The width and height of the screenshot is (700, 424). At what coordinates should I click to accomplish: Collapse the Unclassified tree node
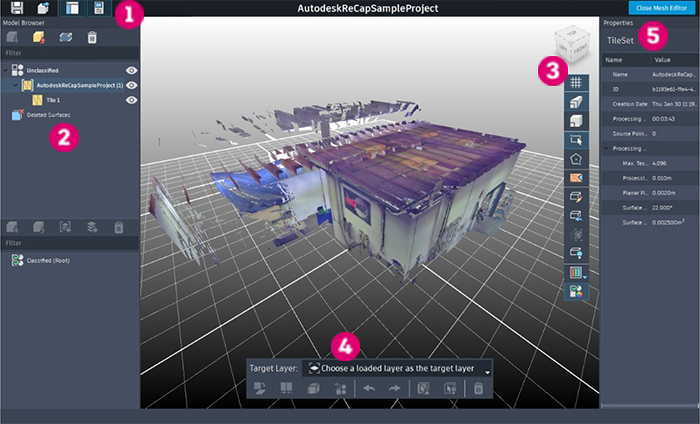(6, 71)
